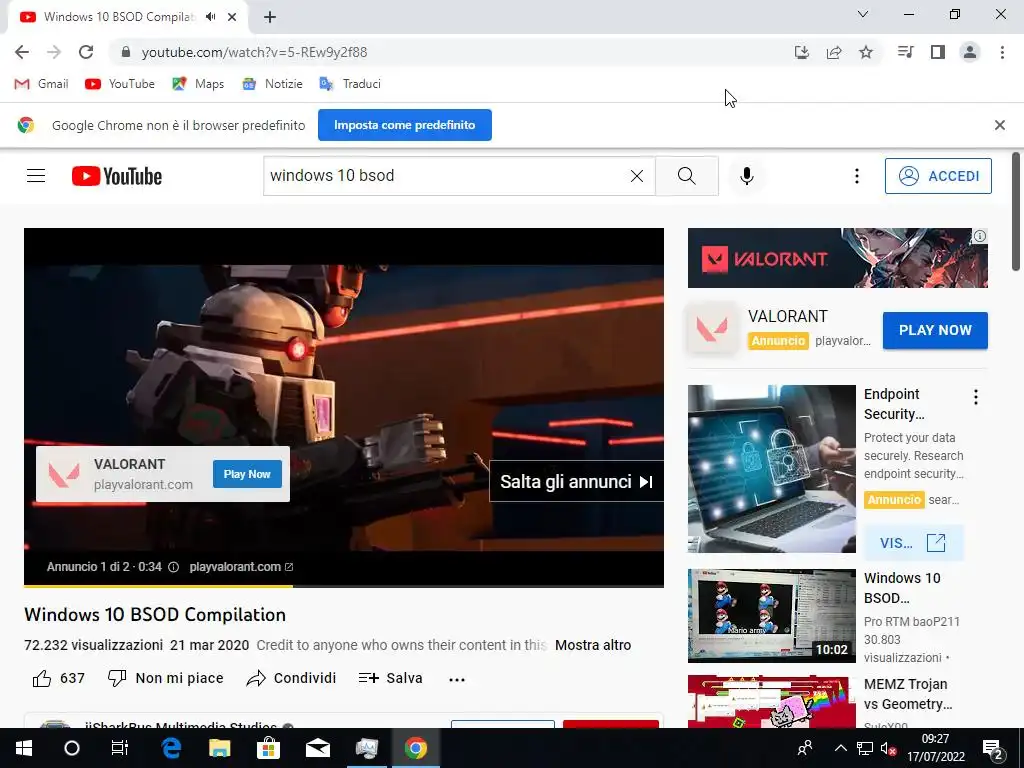The image size is (1024, 768).
Task: Open the volume icon in system tray
Action: (x=888, y=748)
